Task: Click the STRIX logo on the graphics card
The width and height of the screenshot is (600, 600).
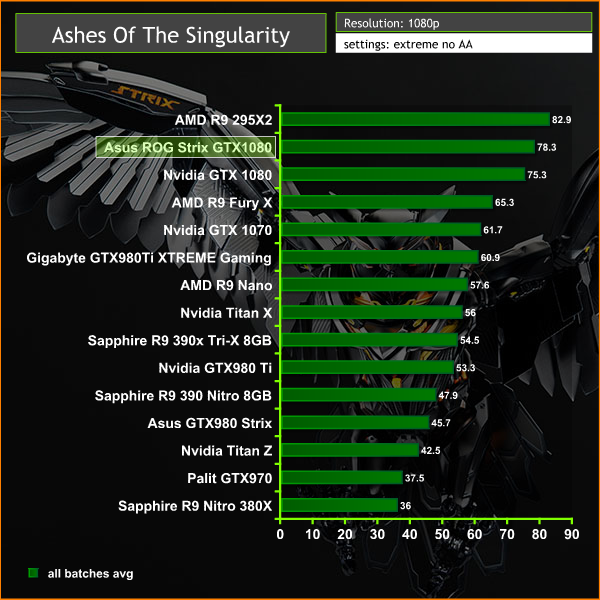Action: coord(145,98)
